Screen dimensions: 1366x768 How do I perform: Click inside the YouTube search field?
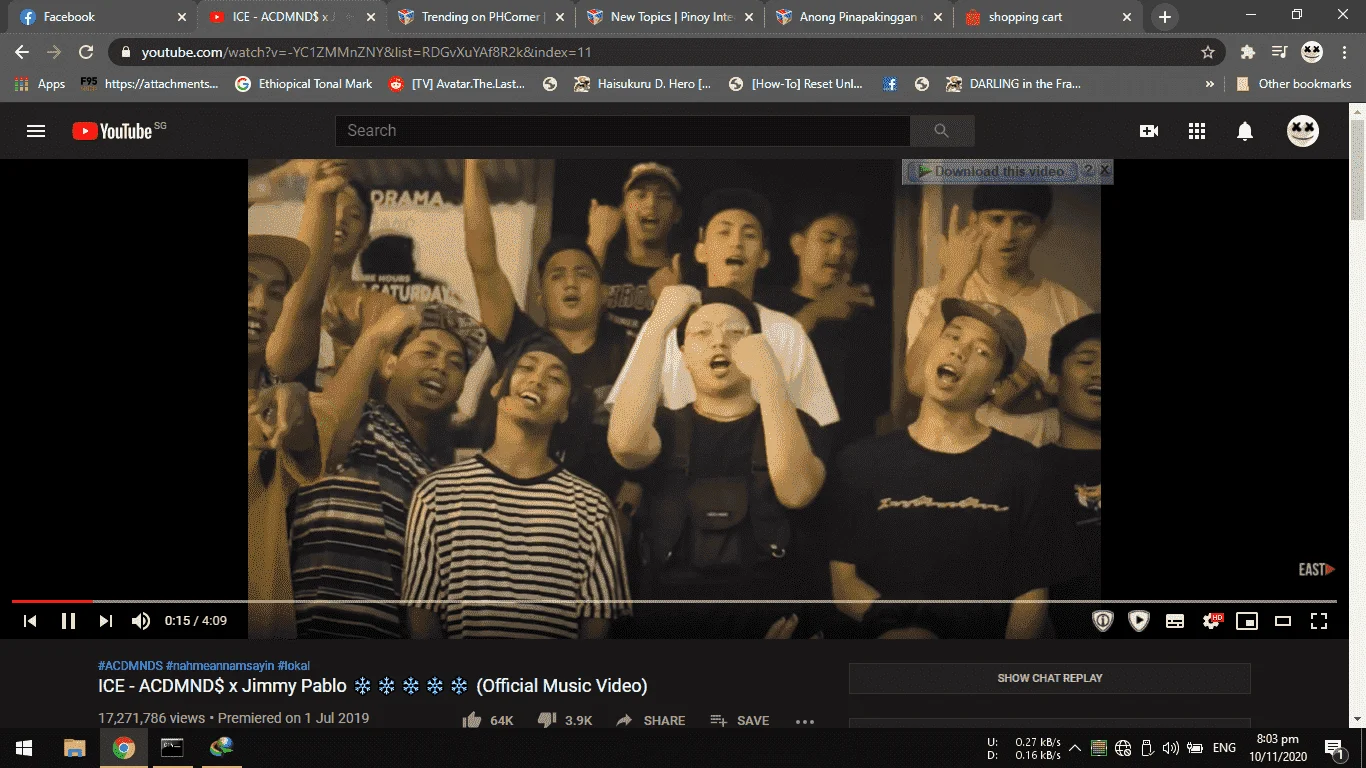622,131
